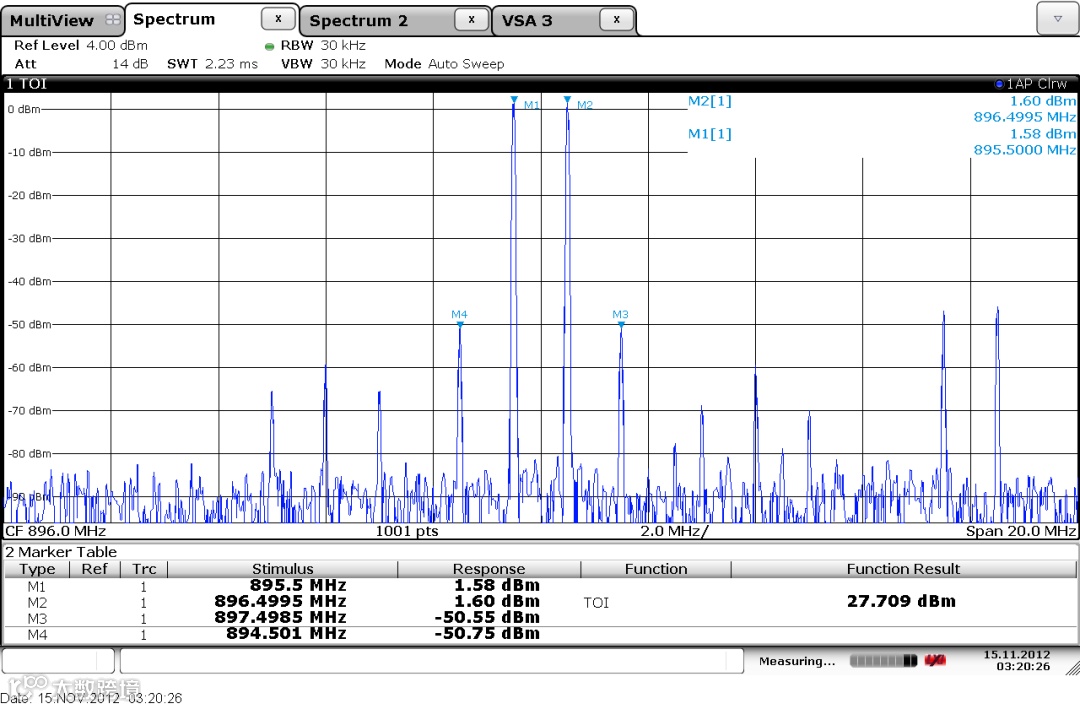1080x709 pixels.
Task: Open the dropdown arrow at top right
Action: pyautogui.click(x=1057, y=19)
